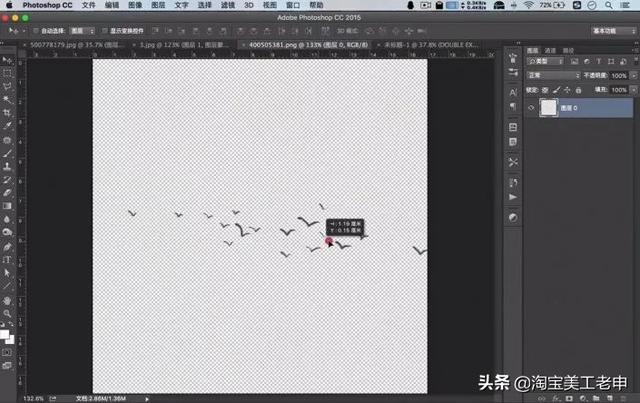Image resolution: width=640 pixels, height=403 pixels.
Task: Select the Hand tool
Action: [7, 301]
